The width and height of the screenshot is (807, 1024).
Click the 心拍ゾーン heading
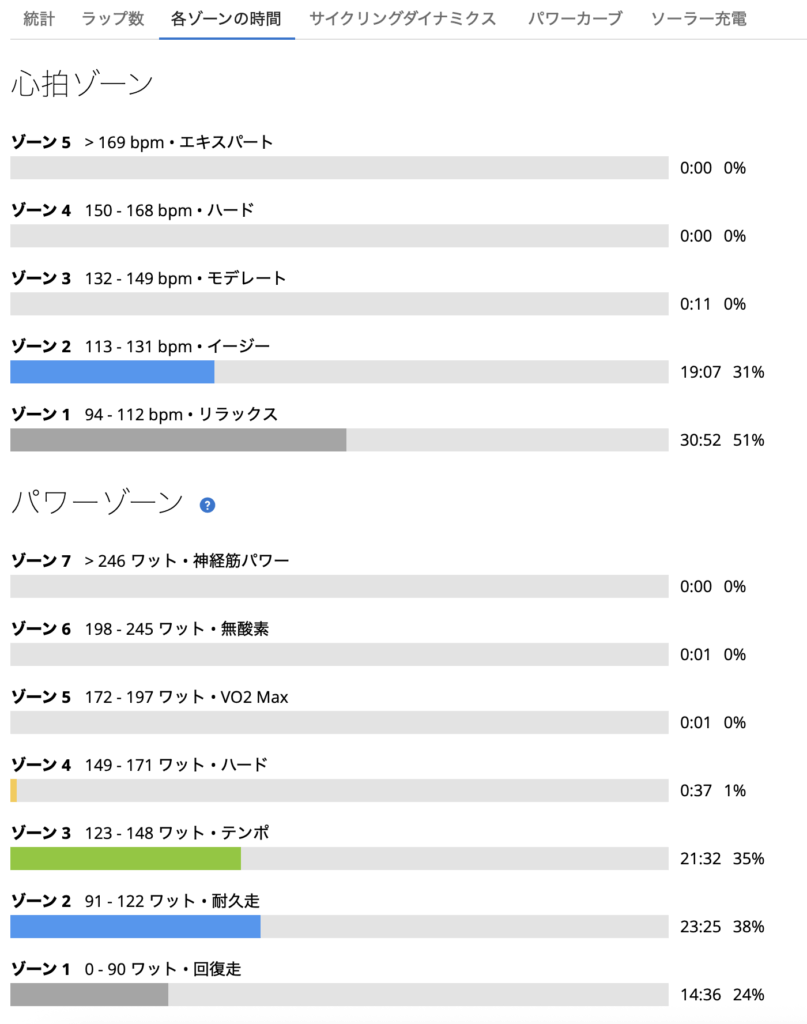82,84
